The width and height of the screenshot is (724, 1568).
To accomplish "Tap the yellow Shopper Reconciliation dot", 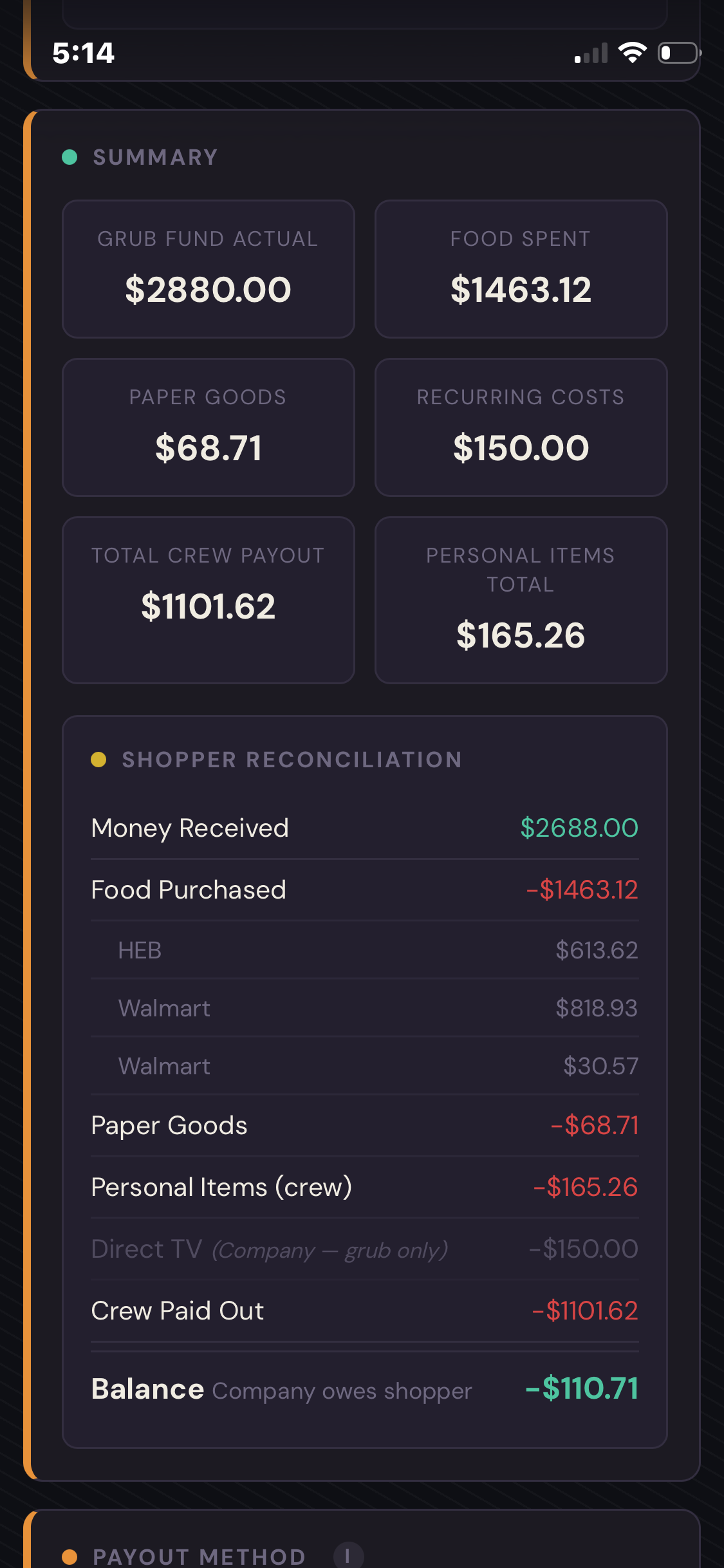I will tap(98, 760).
